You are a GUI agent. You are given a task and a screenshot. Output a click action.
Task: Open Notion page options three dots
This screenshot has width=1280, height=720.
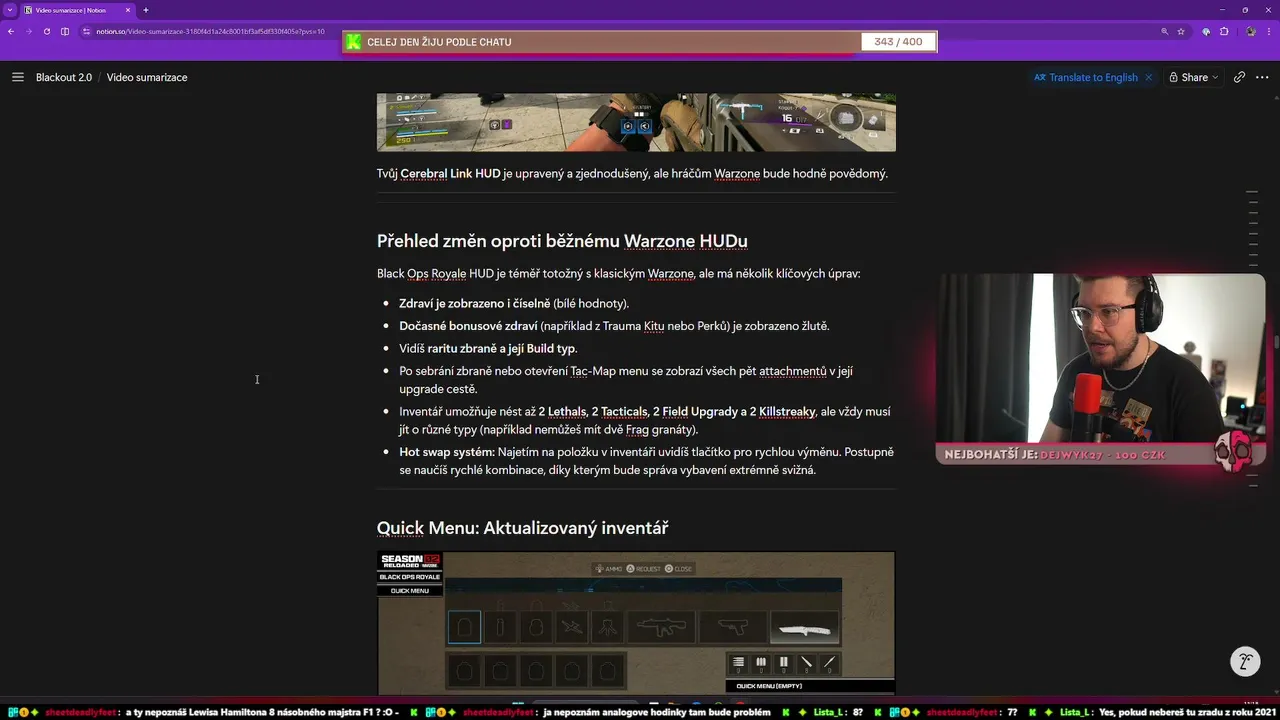[x=1261, y=77]
